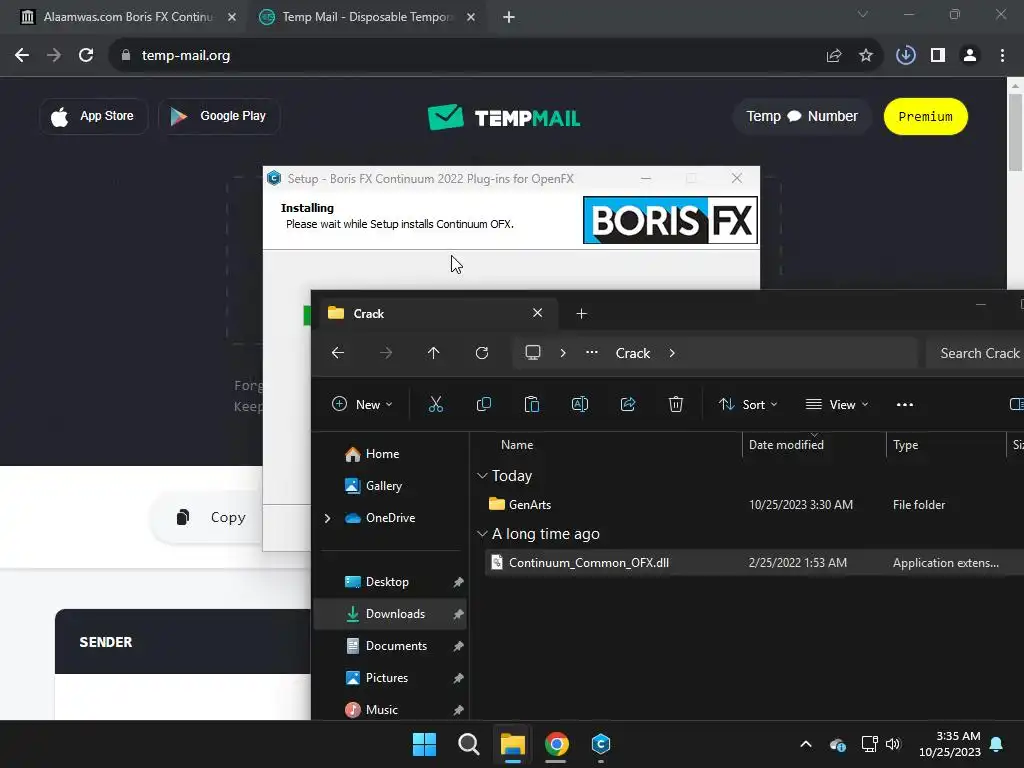Image resolution: width=1024 pixels, height=768 pixels.
Task: Go back in File Explorer navigation
Action: [338, 353]
